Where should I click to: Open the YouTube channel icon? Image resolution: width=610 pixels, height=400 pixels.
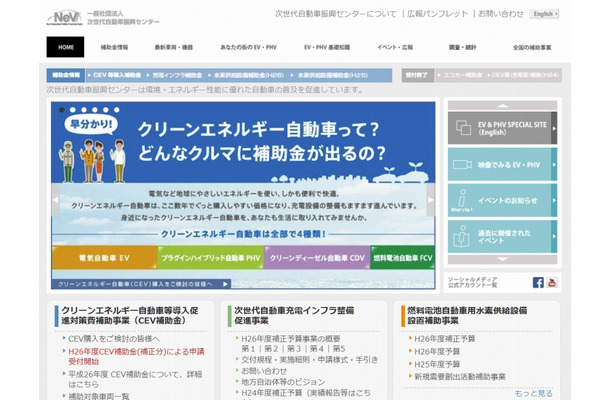pyautogui.click(x=553, y=282)
